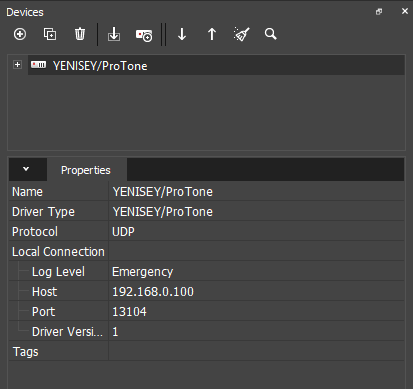Click the Duplicate device icon
The image size is (413, 389).
point(50,34)
